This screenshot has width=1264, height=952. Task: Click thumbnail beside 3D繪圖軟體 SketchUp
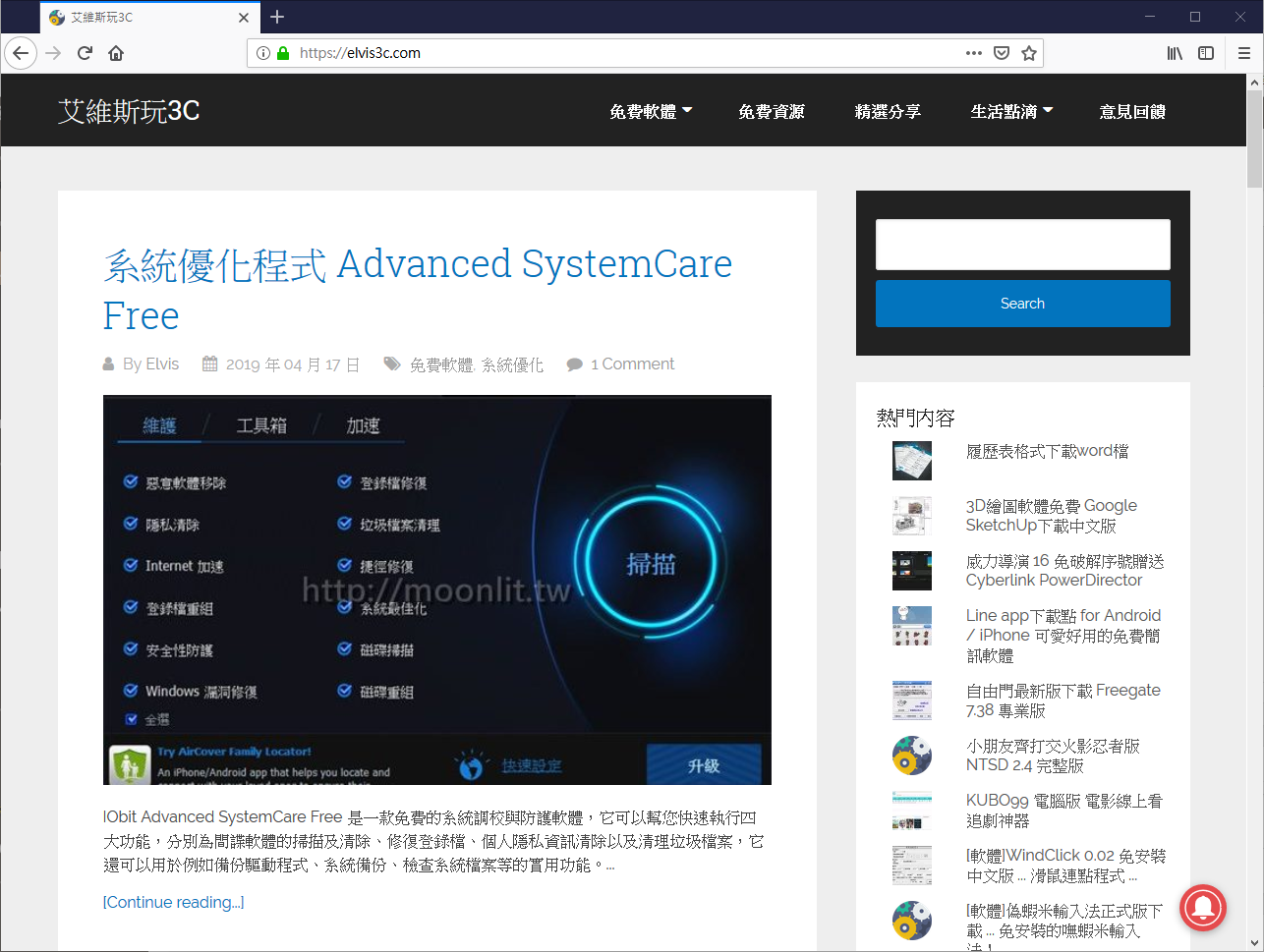point(911,516)
